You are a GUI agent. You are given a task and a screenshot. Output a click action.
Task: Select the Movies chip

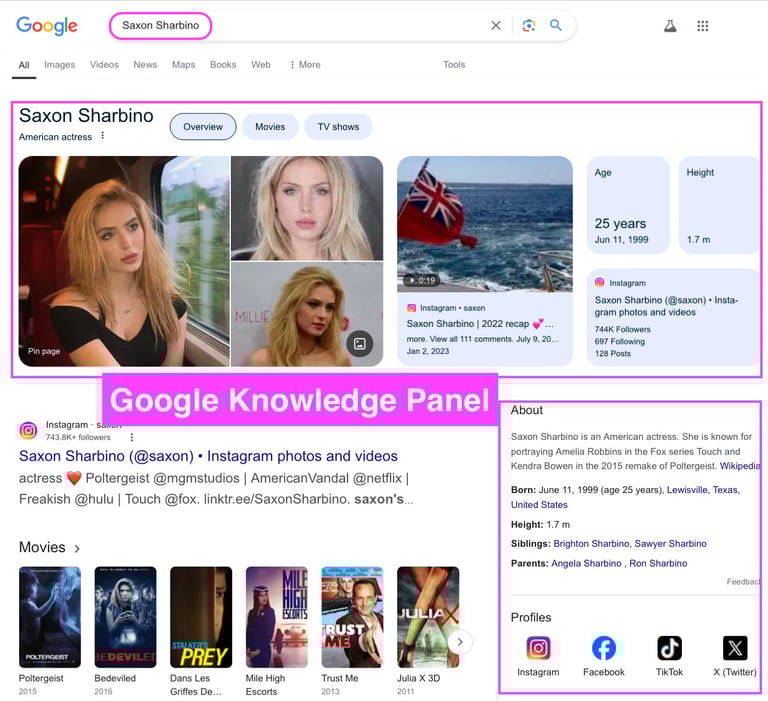click(x=270, y=127)
